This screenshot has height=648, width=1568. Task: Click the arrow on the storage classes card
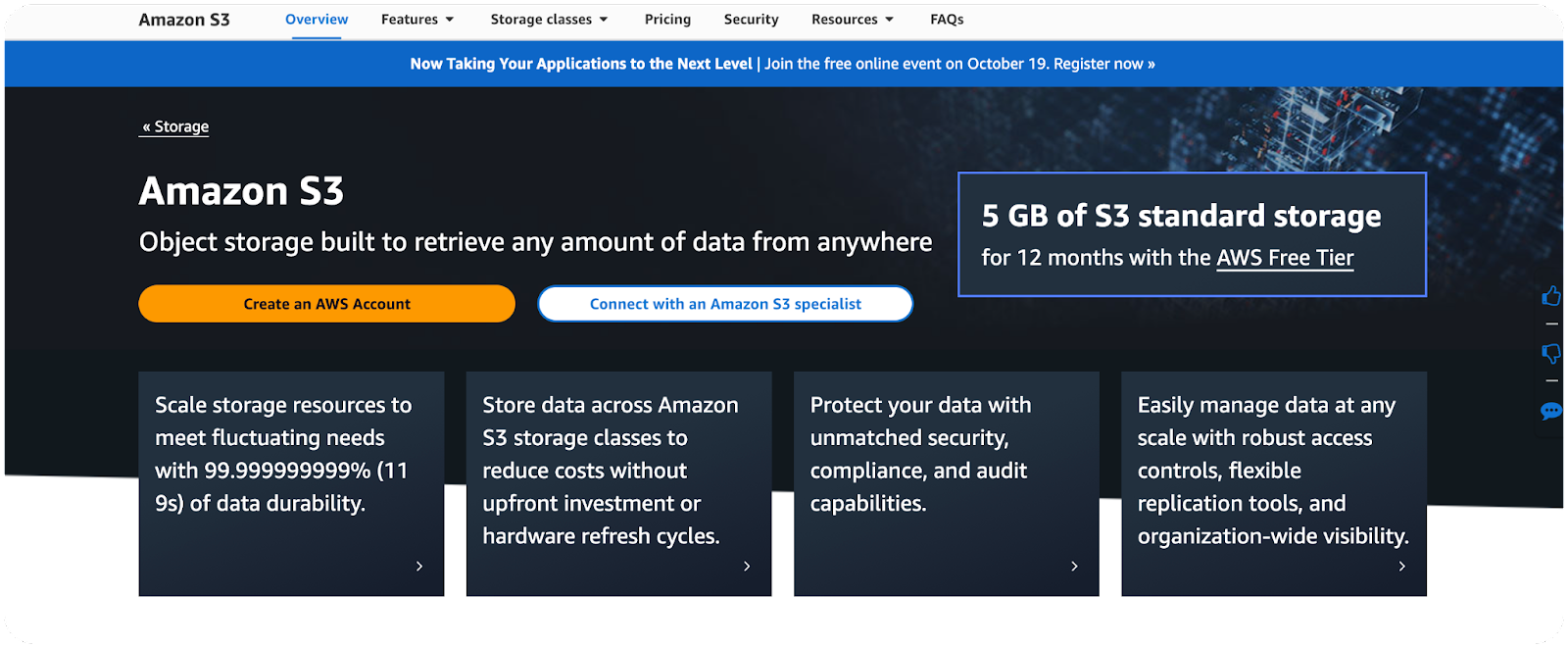746,566
